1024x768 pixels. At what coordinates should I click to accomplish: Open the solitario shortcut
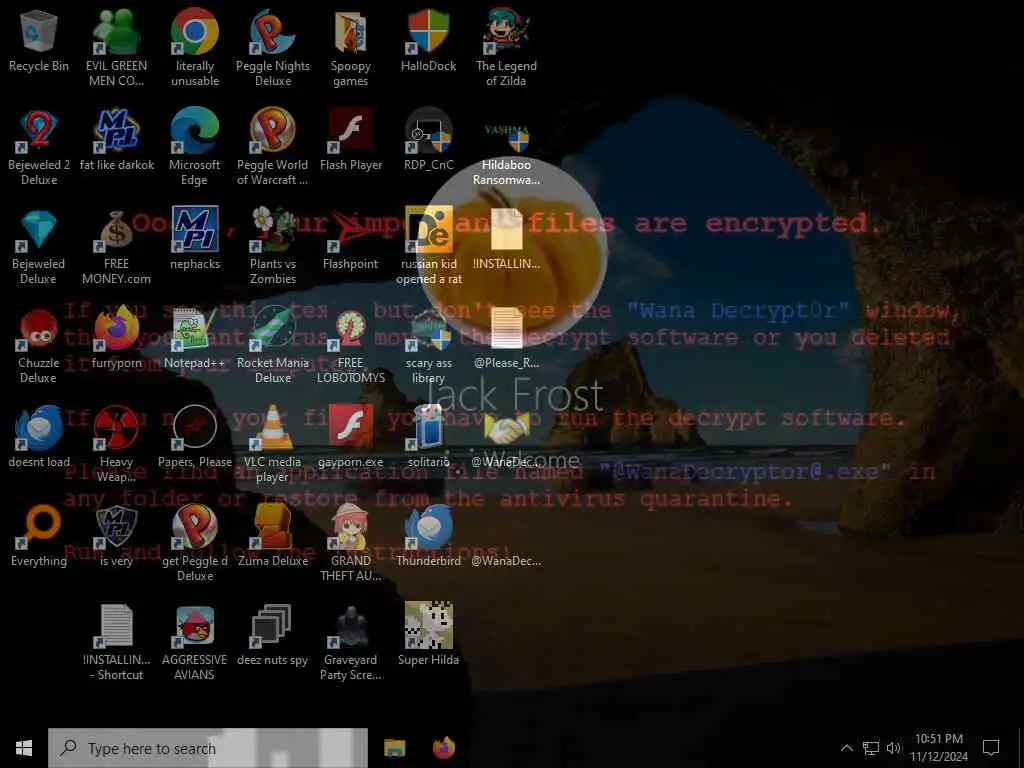click(x=428, y=438)
